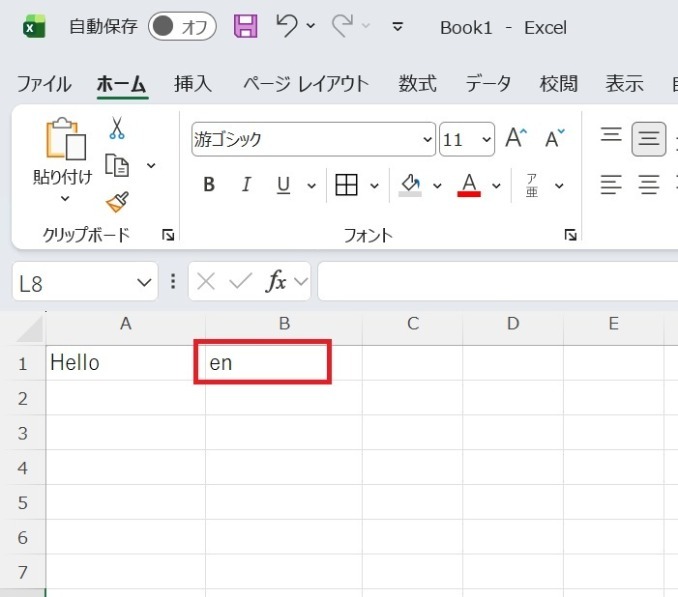Image resolution: width=678 pixels, height=597 pixels.
Task: Expand the 貼り付け paste options arrow
Action: tap(65, 198)
